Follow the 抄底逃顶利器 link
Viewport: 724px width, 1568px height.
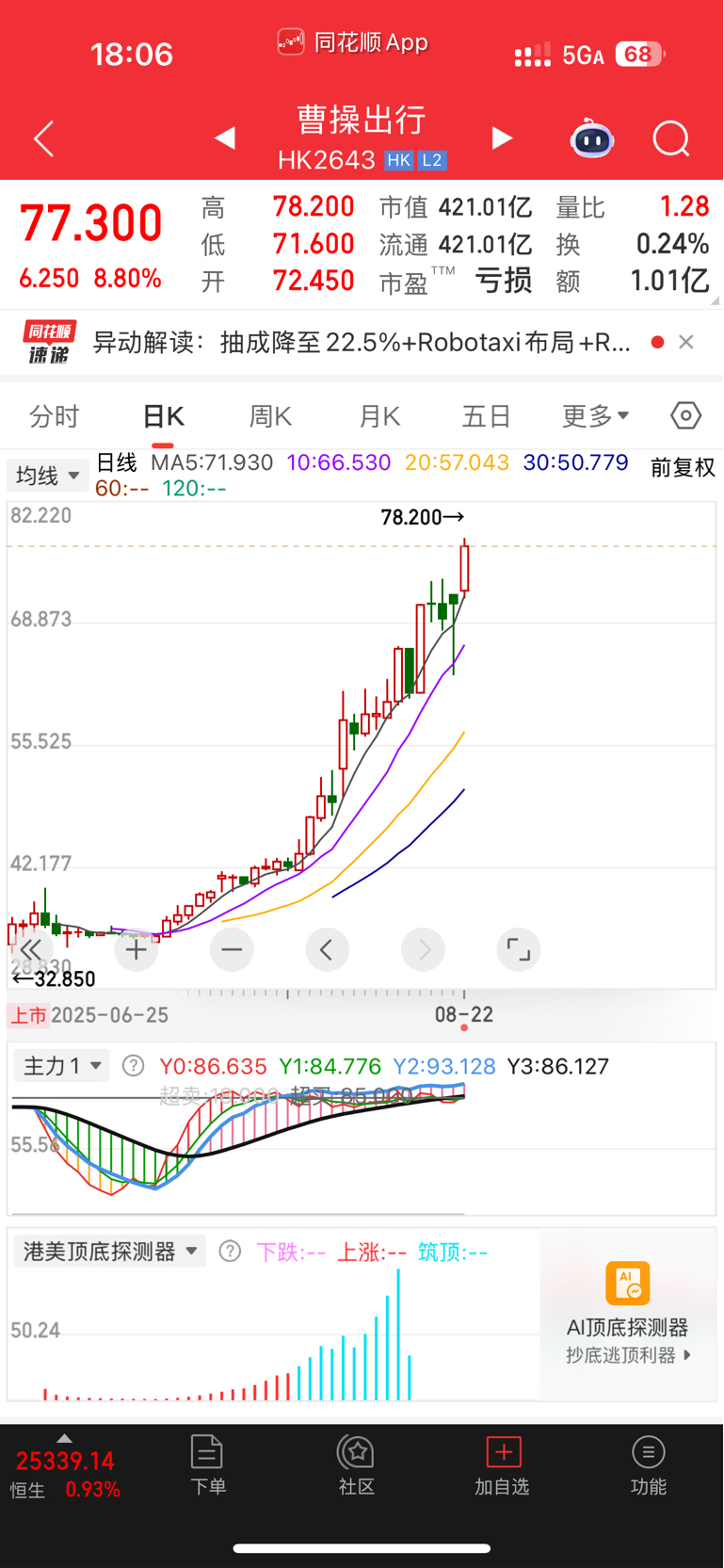(628, 1355)
